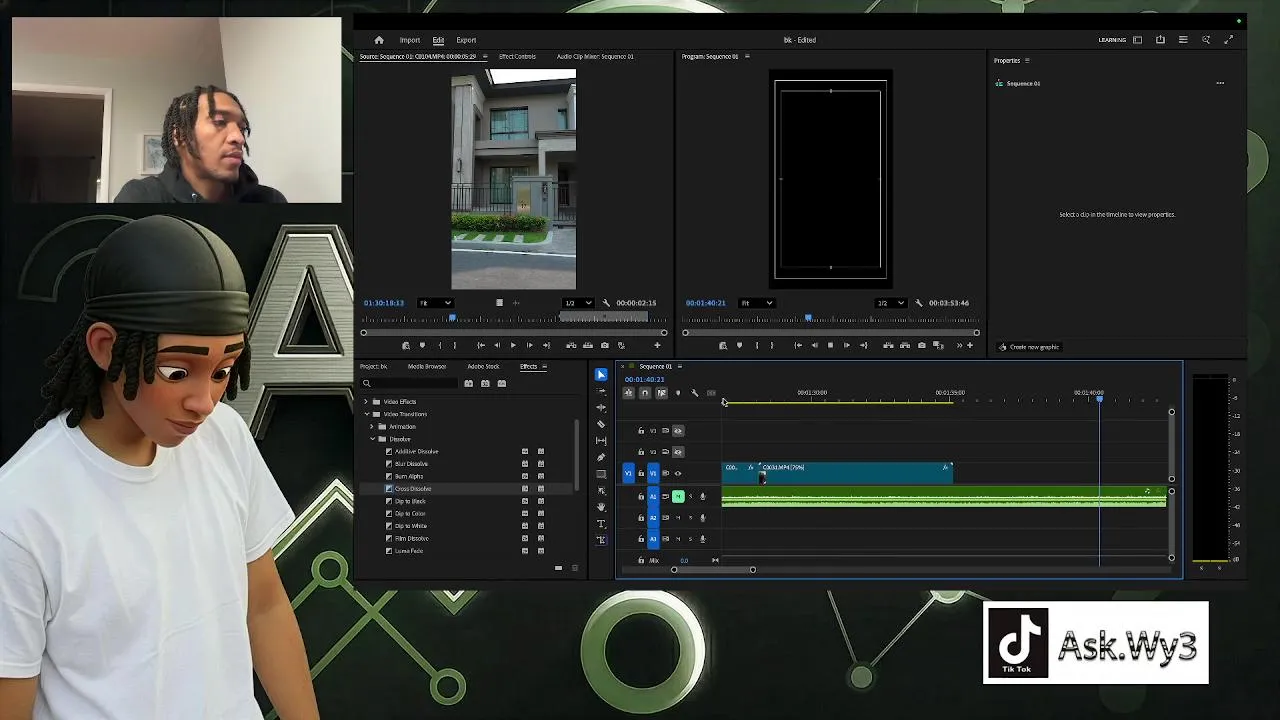This screenshot has height=720, width=1280.
Task: Toggle Linked Selection in the timeline
Action: 661,393
